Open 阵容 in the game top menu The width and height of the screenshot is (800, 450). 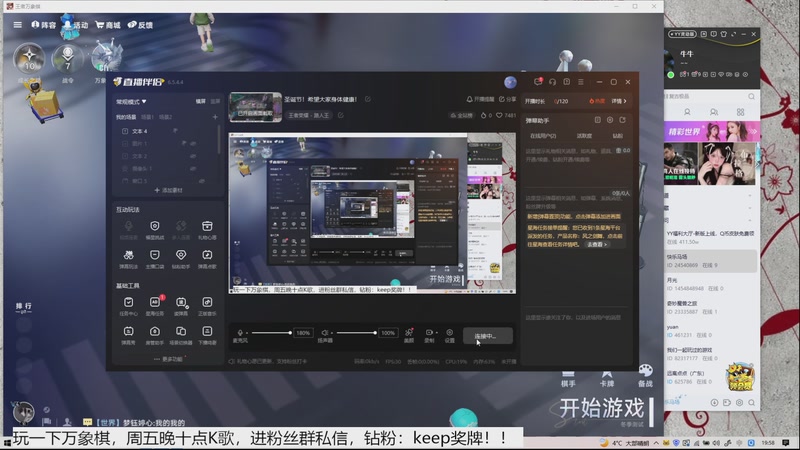coord(43,25)
